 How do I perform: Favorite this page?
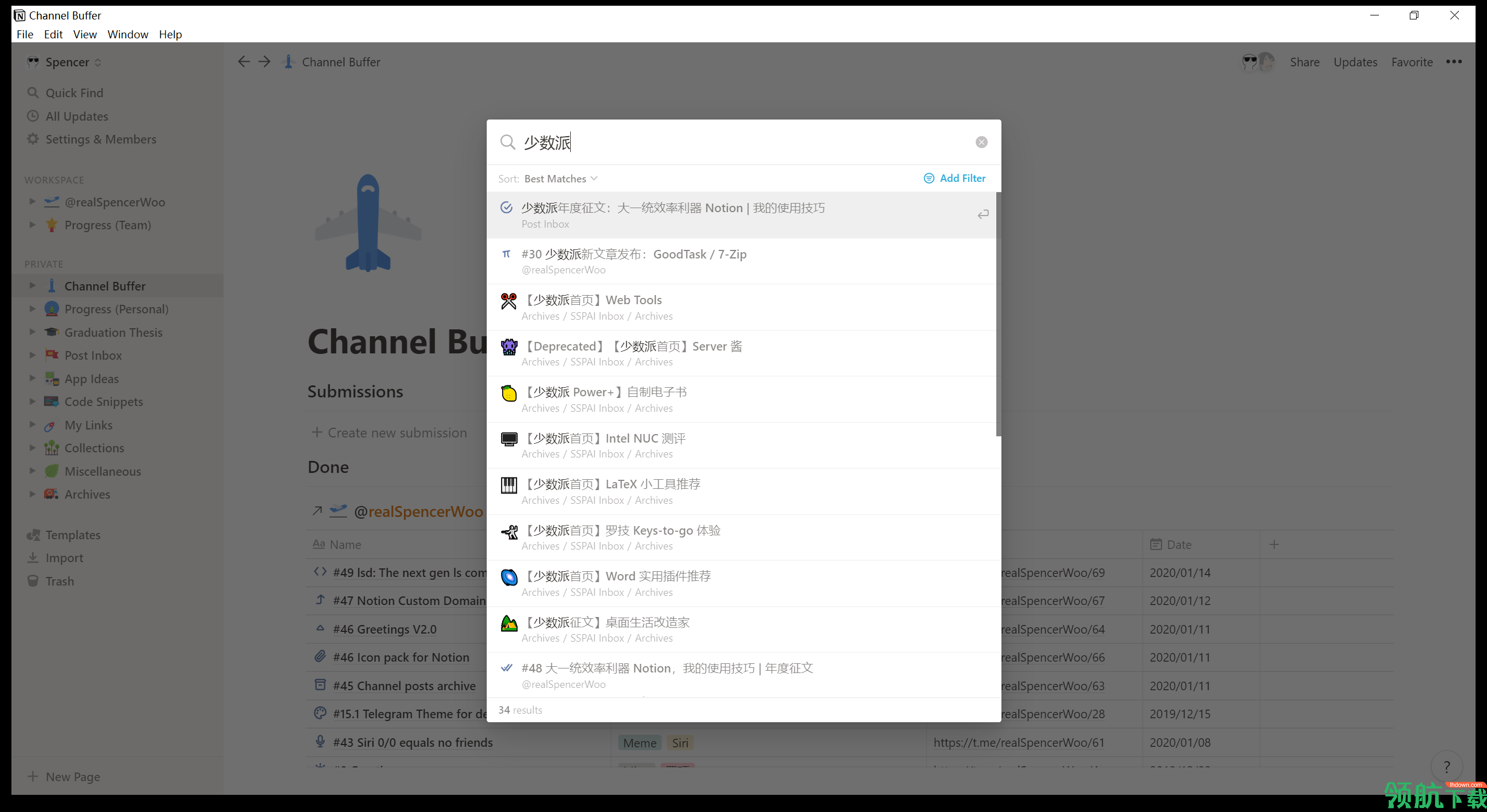click(1412, 62)
